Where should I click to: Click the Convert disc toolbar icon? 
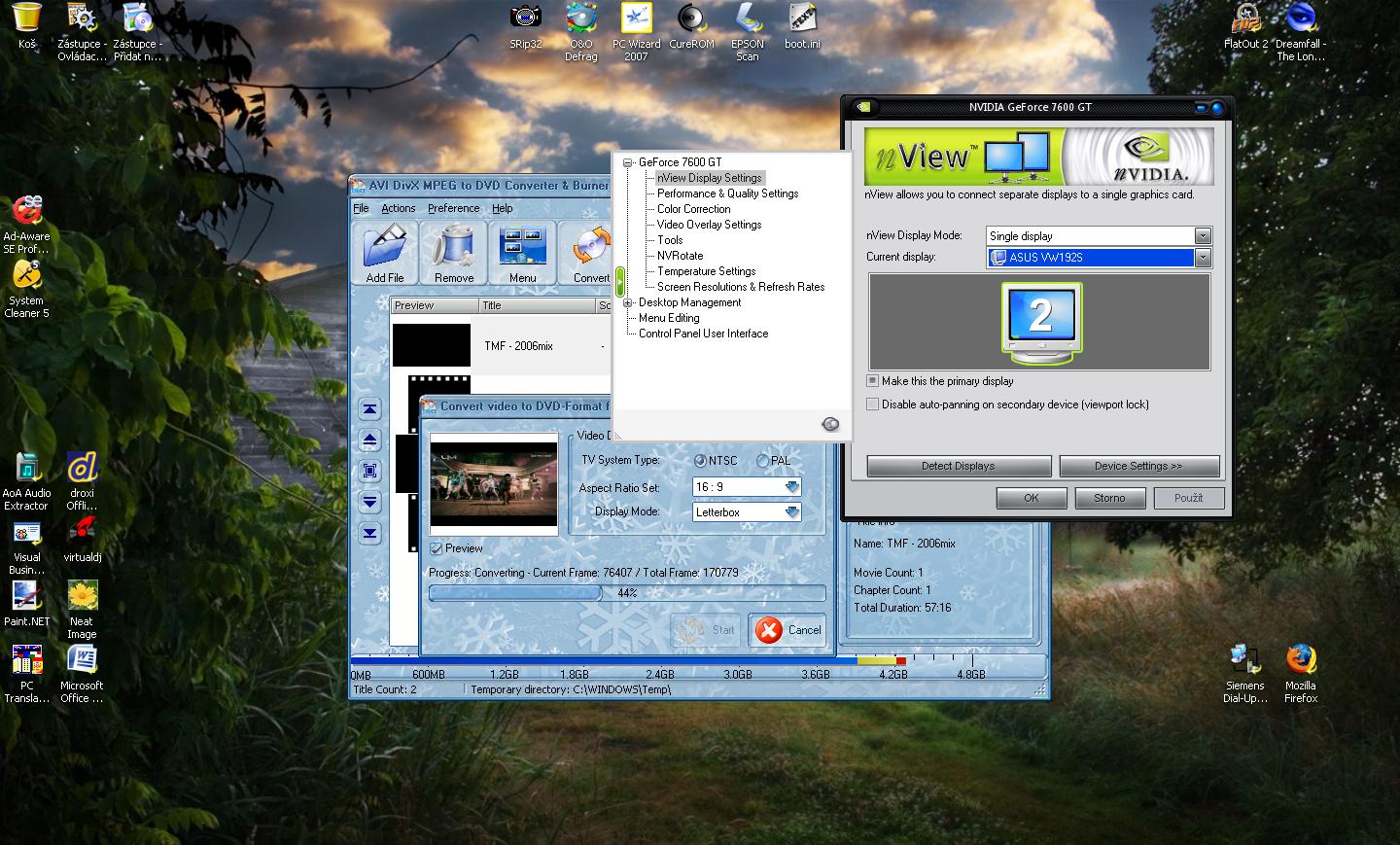[586, 253]
